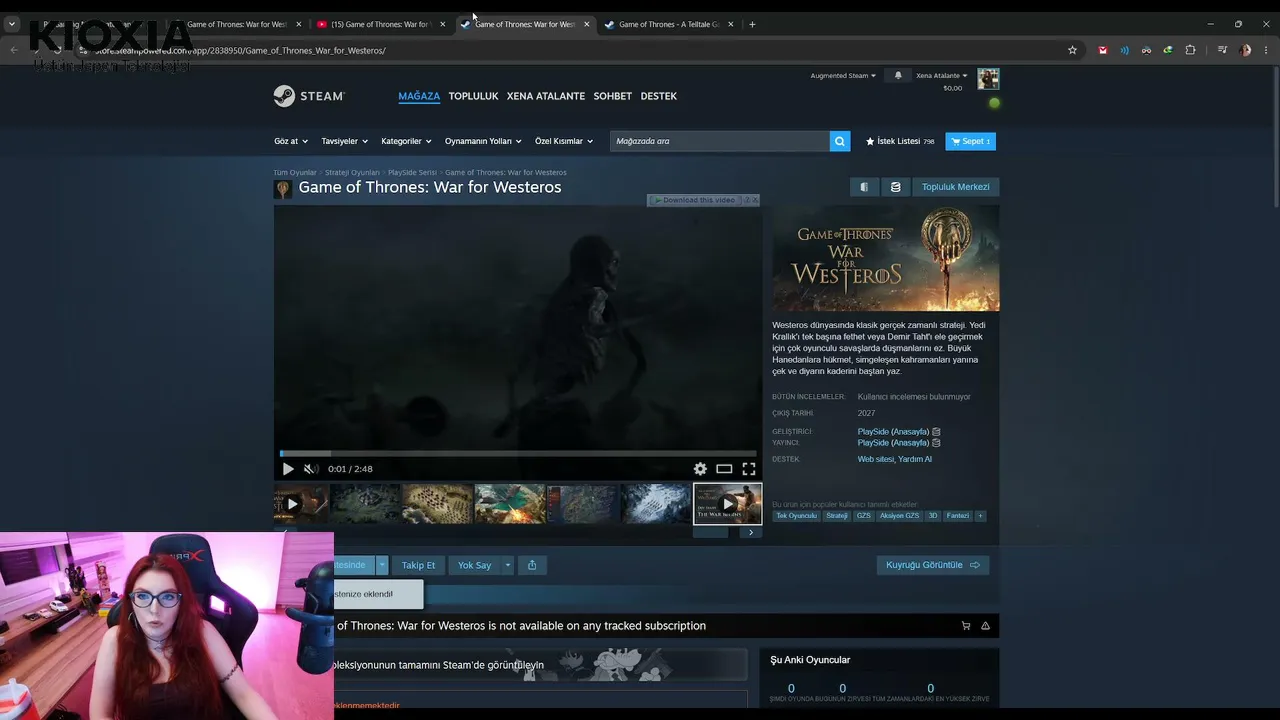This screenshot has width=1280, height=720.
Task: Open the Sepet shopping cart
Action: click(x=970, y=141)
